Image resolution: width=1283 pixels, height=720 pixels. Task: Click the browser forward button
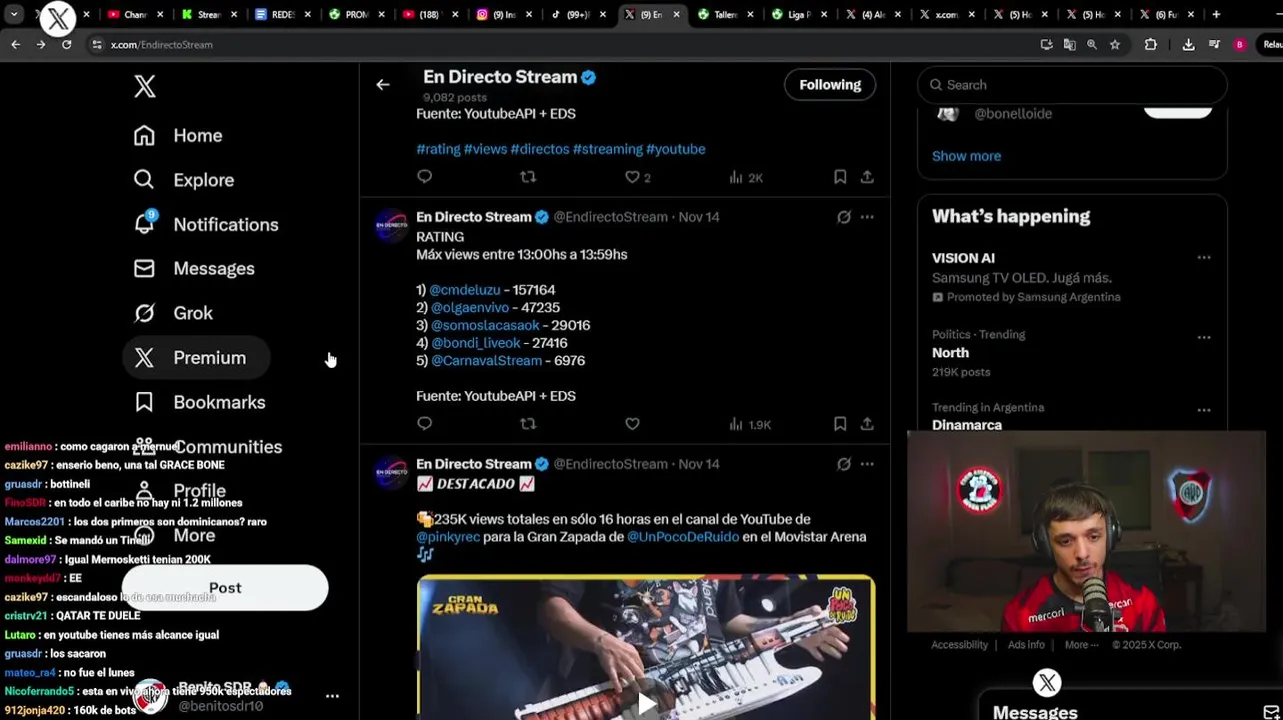pyautogui.click(x=41, y=45)
